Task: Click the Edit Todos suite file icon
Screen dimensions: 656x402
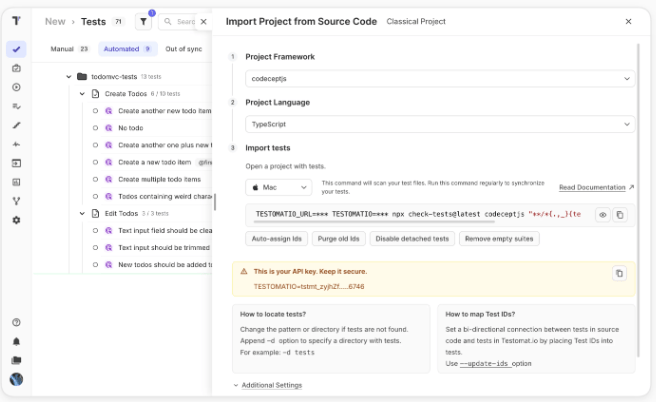Action: pyautogui.click(x=95, y=213)
